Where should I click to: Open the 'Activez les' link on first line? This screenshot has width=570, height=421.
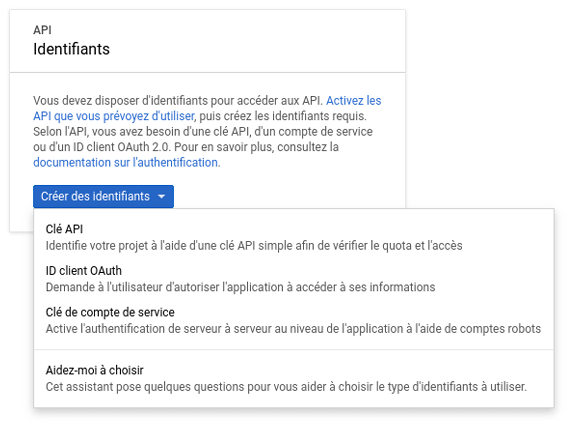[353, 101]
